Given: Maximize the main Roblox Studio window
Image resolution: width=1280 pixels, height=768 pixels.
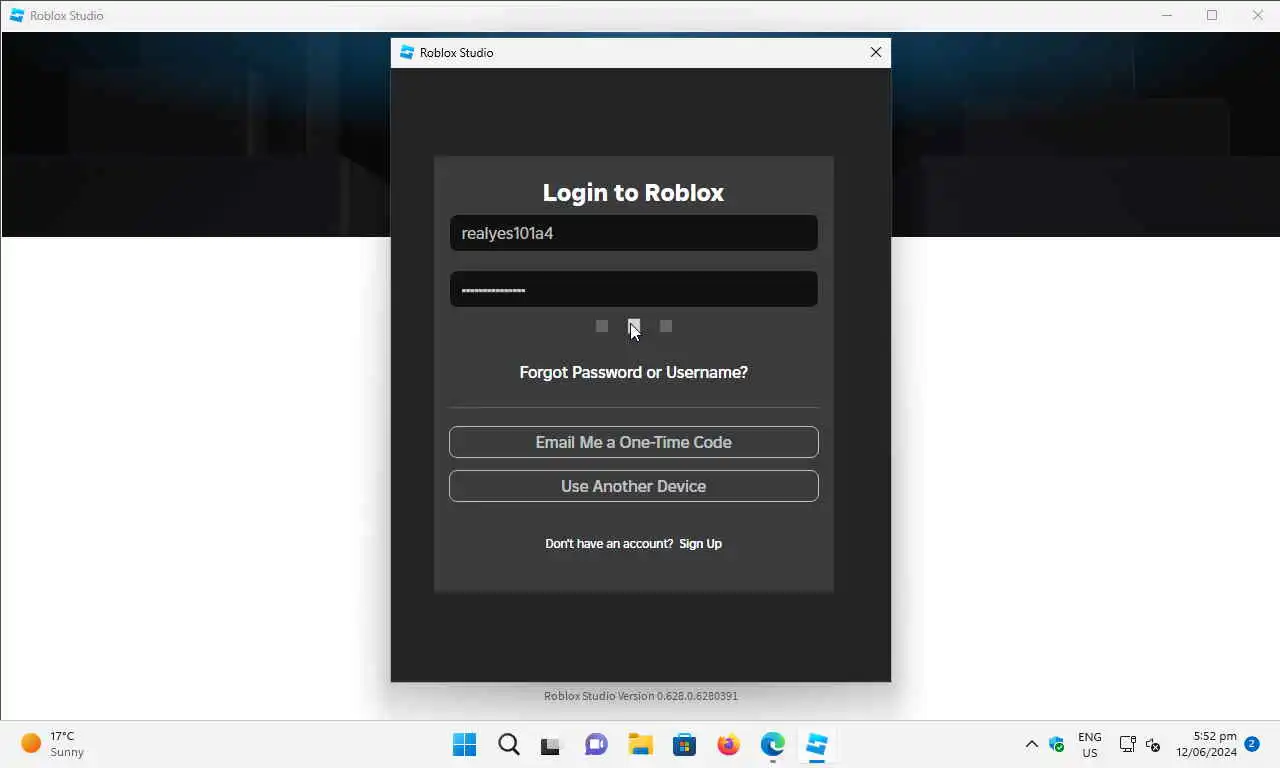Looking at the screenshot, I should (x=1212, y=15).
